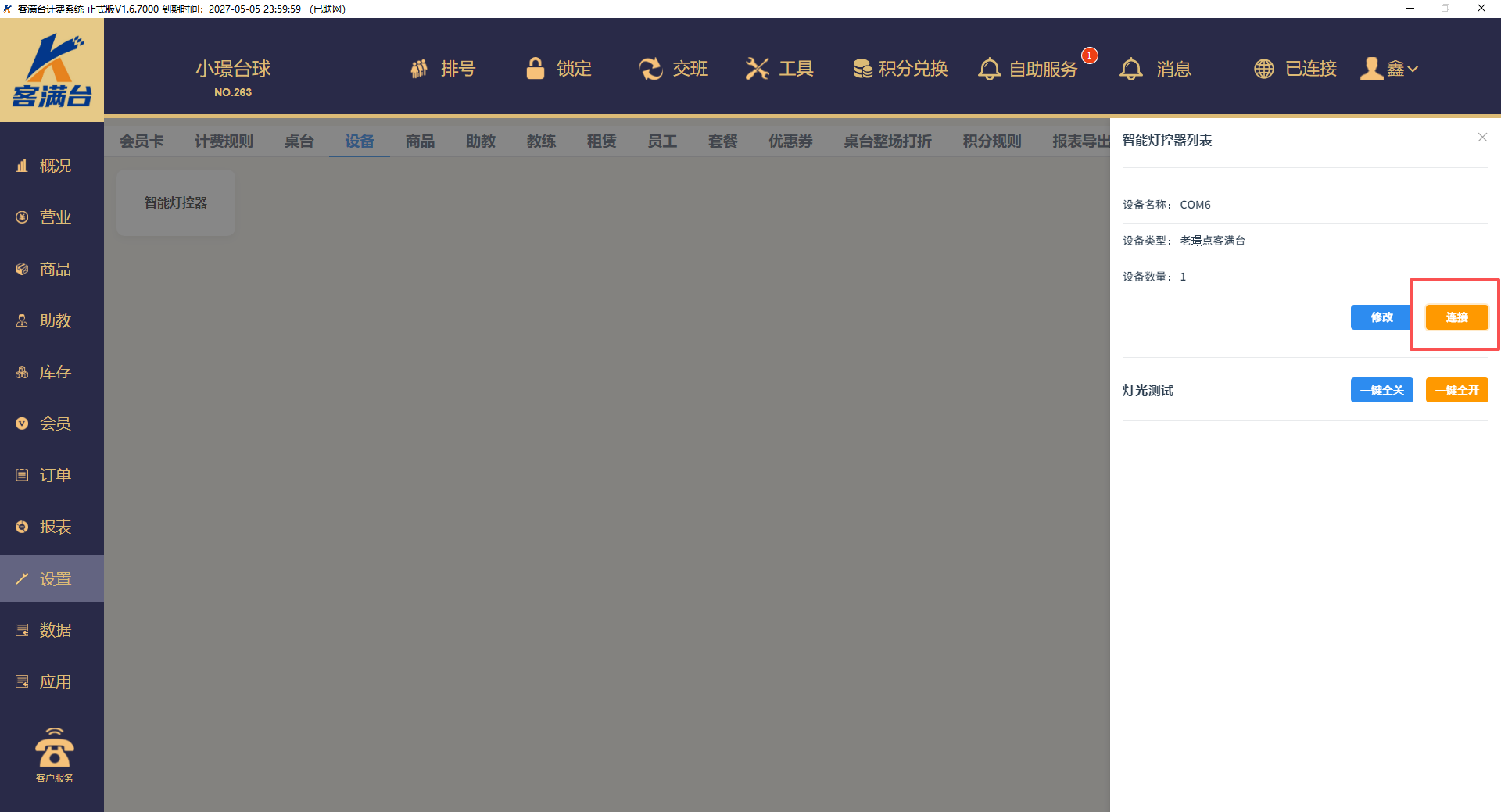Turn off all lights with 一键全关
The image size is (1501, 812).
pos(1381,390)
